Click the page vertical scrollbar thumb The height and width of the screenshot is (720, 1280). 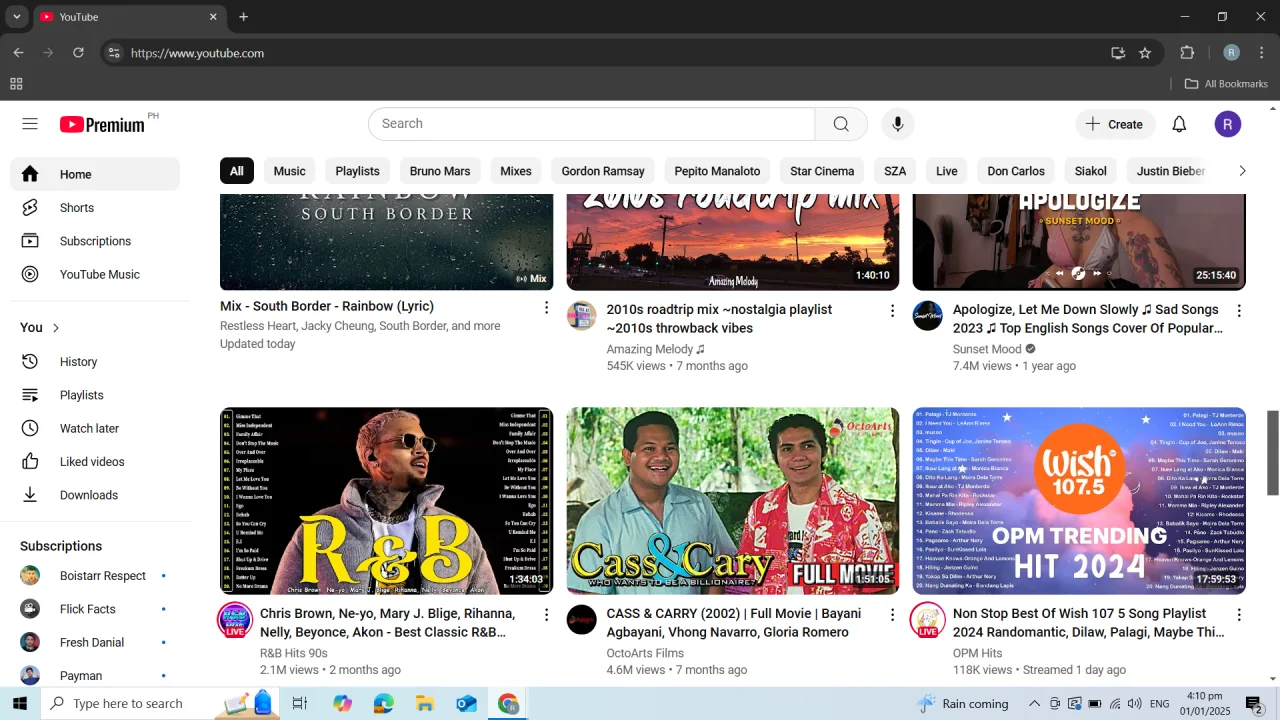[1273, 452]
